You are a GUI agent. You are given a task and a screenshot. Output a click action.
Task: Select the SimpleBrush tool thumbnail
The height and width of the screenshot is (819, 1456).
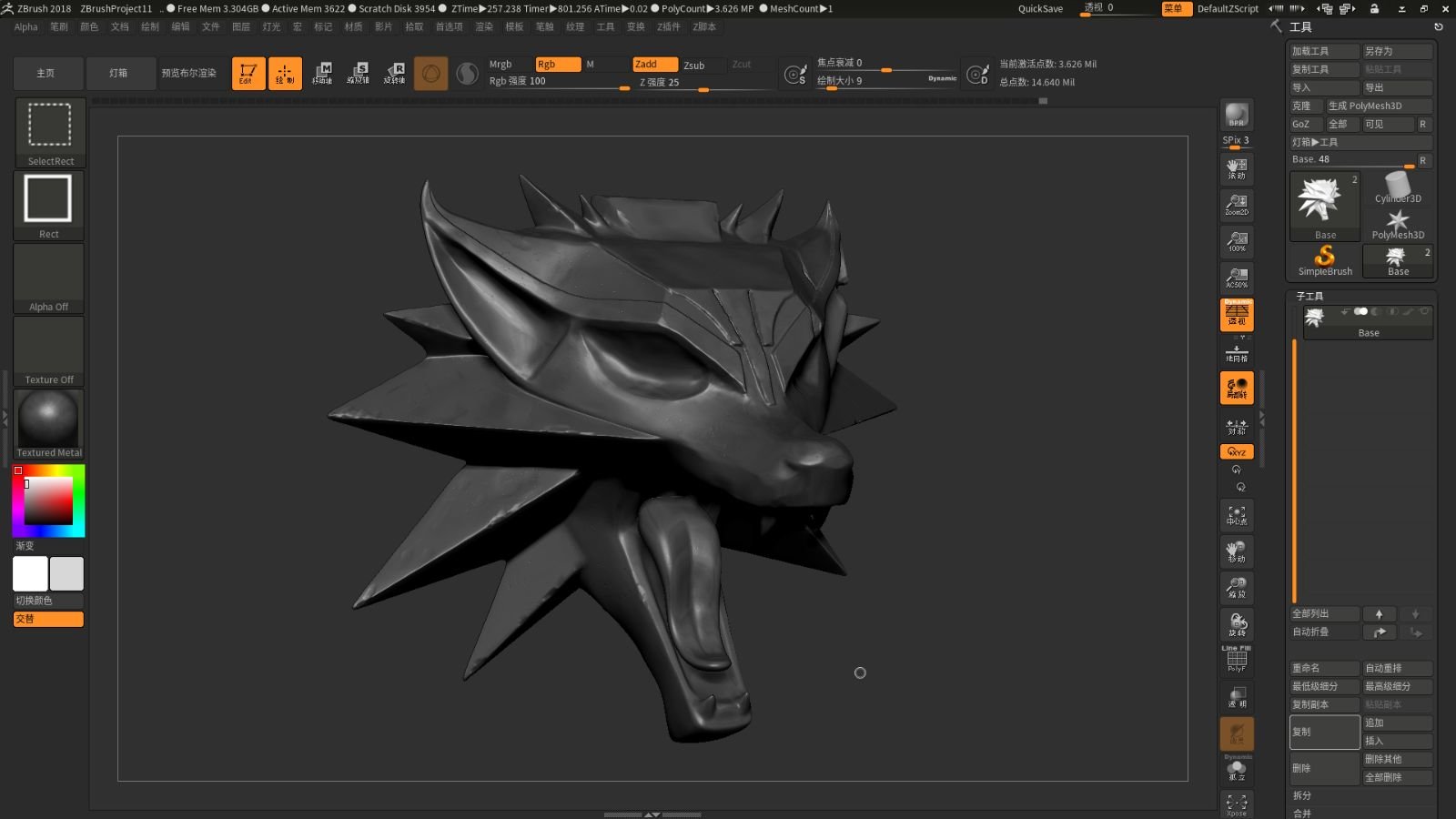tap(1325, 260)
